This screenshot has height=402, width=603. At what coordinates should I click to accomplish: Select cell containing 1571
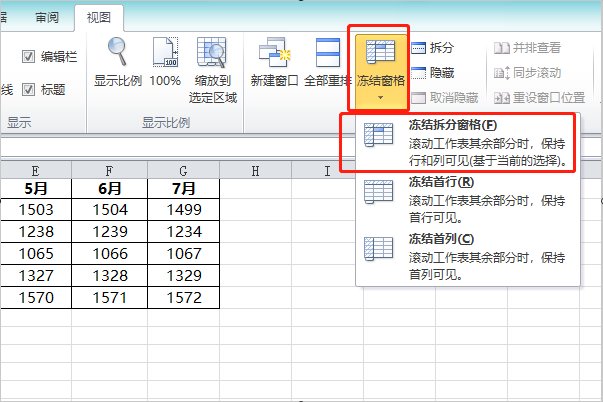pos(109,297)
